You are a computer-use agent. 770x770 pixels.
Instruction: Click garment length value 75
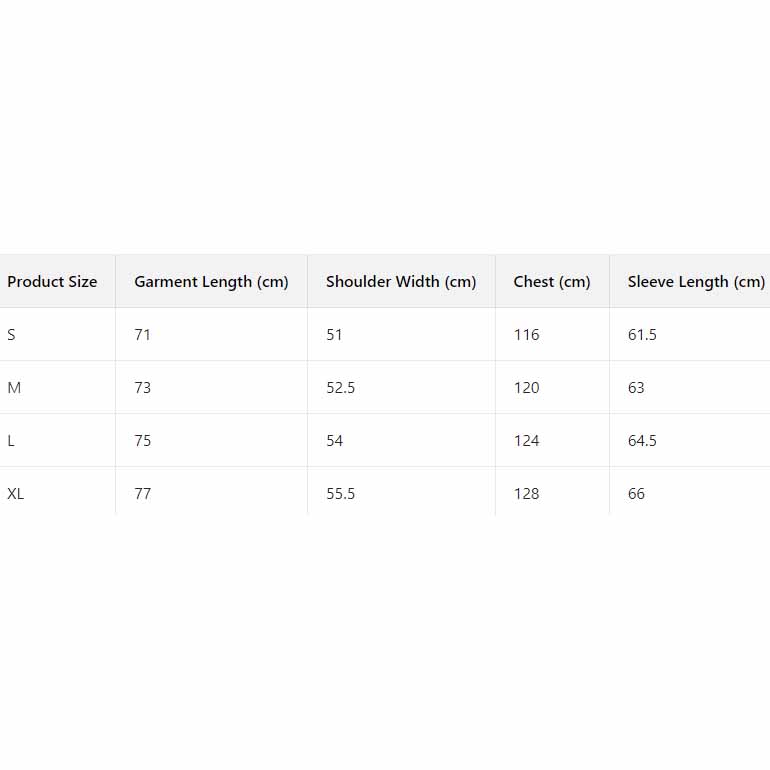coord(143,441)
